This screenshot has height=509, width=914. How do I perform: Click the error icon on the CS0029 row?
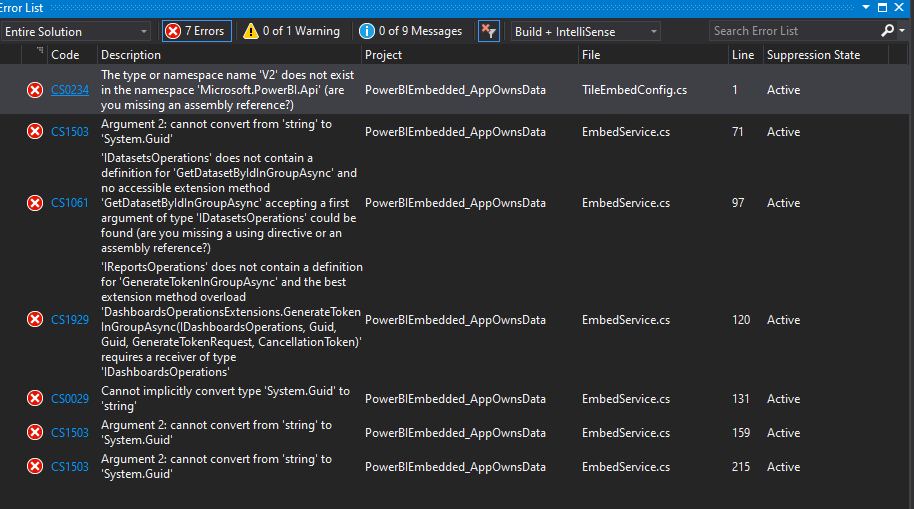click(x=35, y=399)
